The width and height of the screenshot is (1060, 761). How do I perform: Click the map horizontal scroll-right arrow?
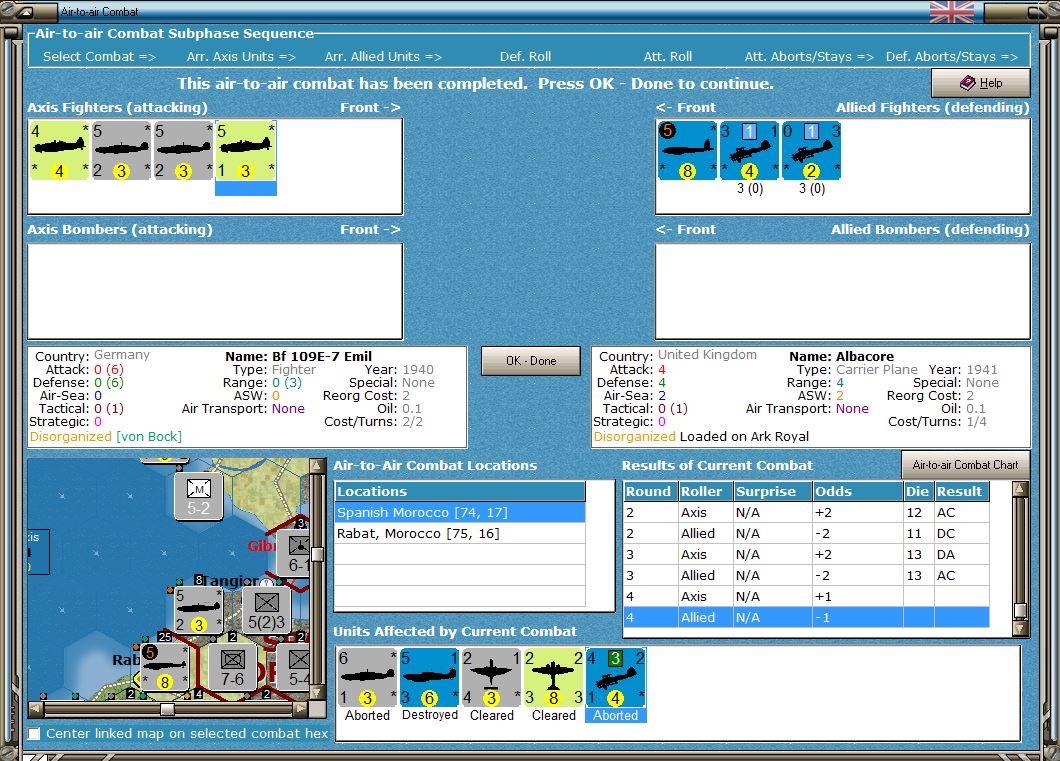coord(301,709)
